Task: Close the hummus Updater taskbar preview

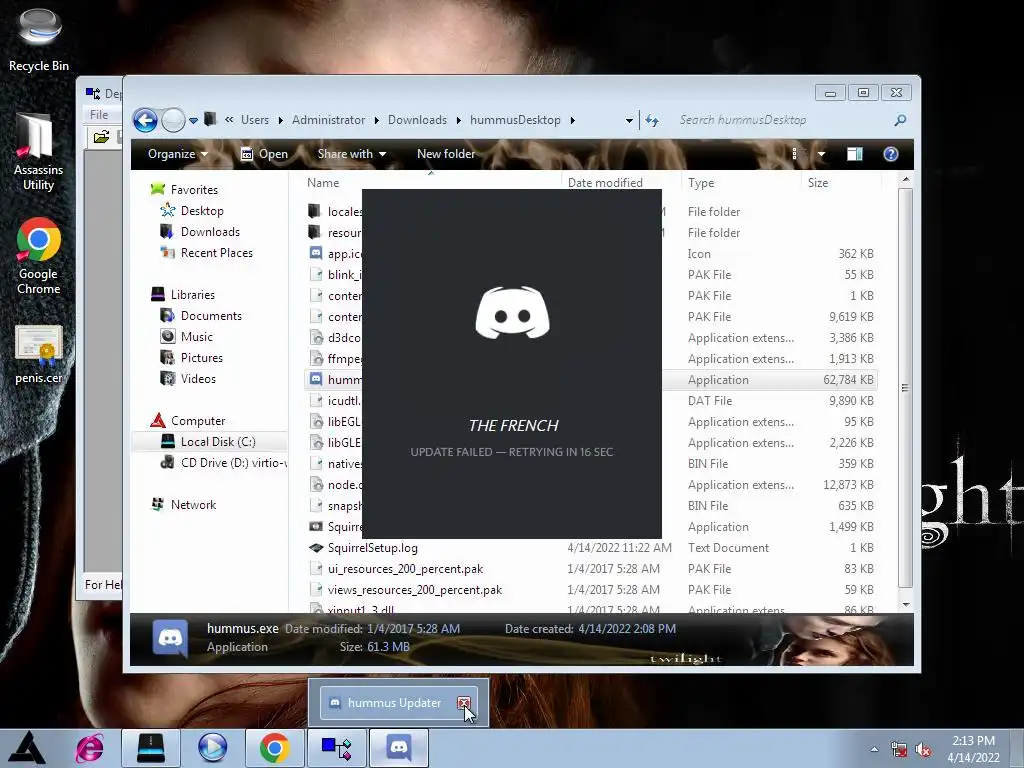Action: tap(464, 703)
